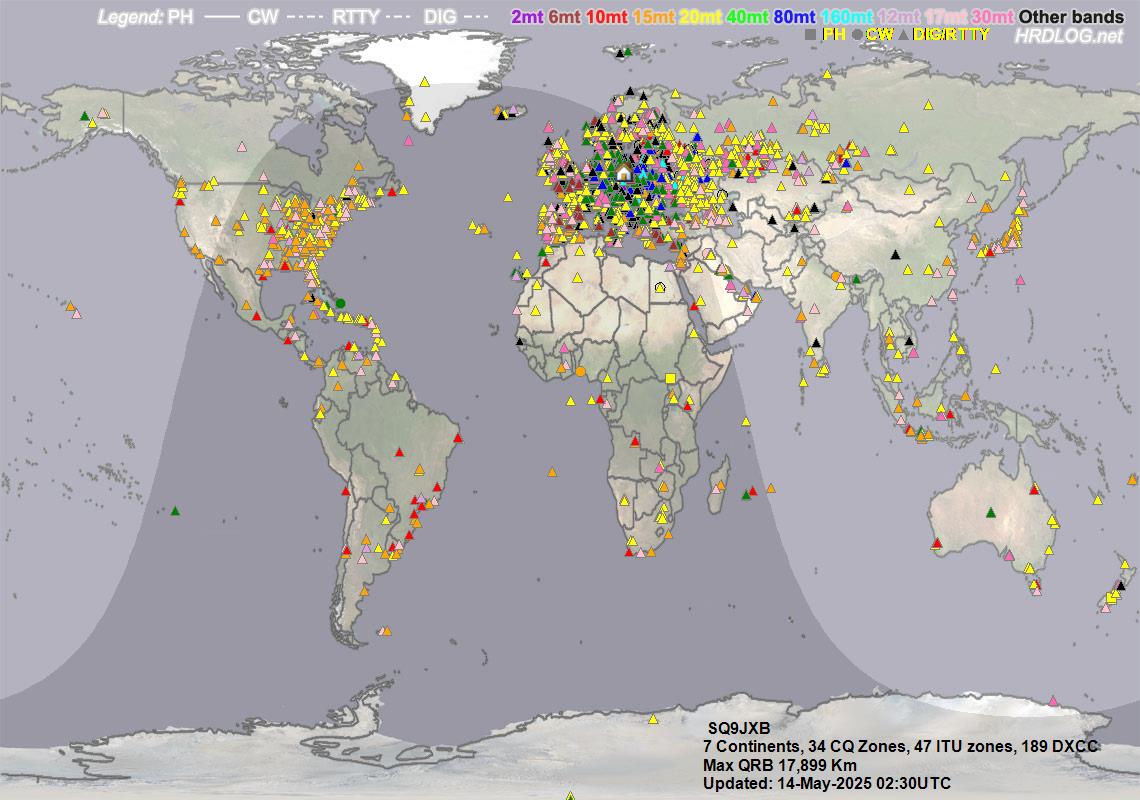
Task: Click the gray square PH legend icon
Action: tap(811, 35)
